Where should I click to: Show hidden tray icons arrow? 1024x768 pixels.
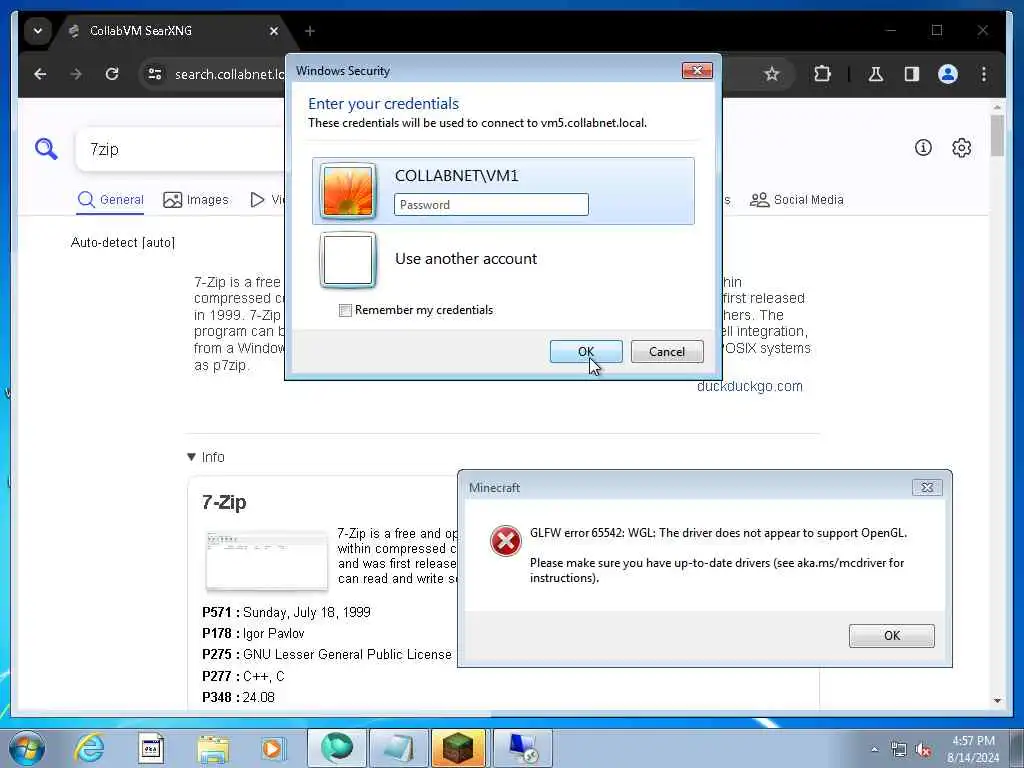coord(874,750)
